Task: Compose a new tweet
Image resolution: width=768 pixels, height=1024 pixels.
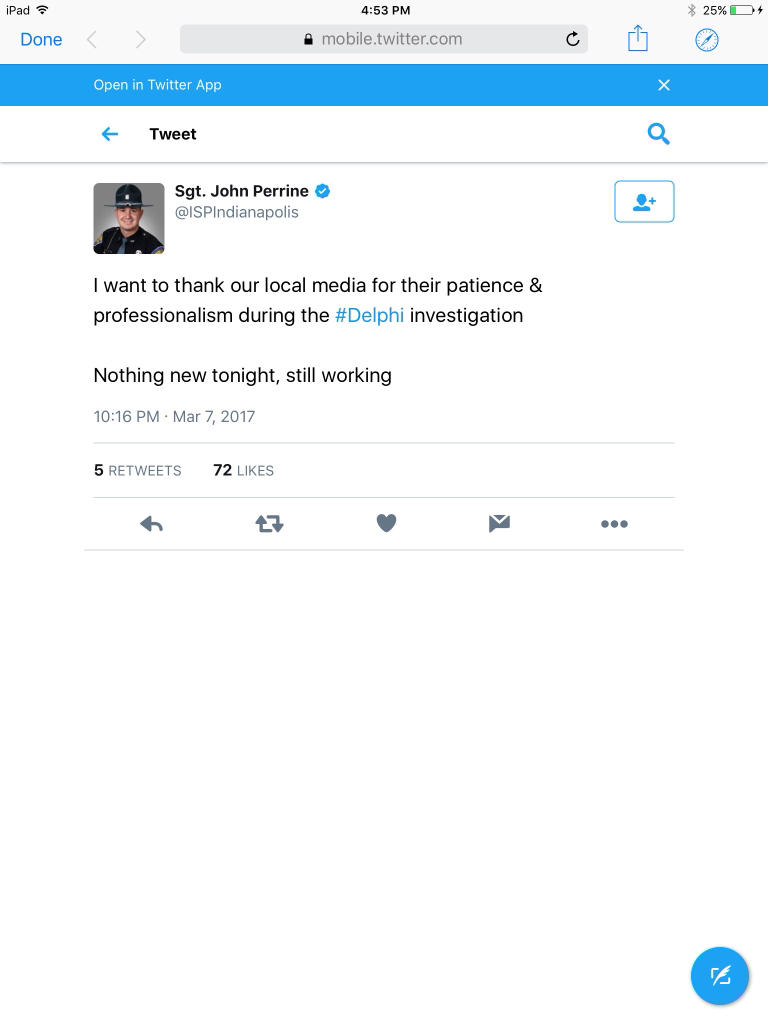Action: click(x=720, y=975)
